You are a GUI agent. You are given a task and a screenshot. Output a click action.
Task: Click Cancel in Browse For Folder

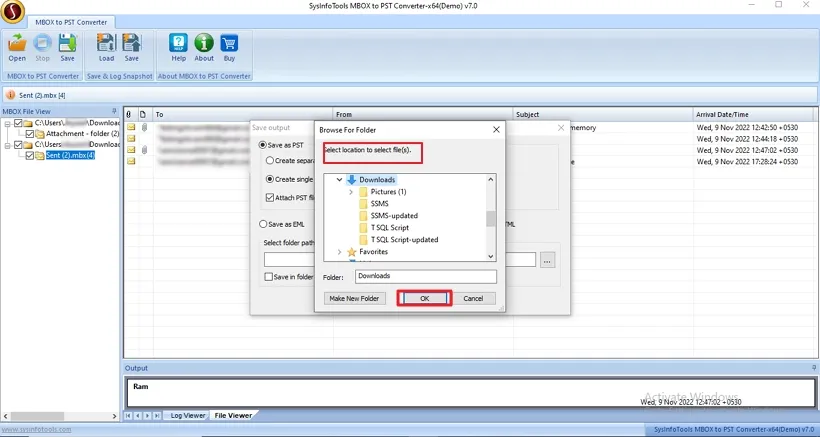473,298
